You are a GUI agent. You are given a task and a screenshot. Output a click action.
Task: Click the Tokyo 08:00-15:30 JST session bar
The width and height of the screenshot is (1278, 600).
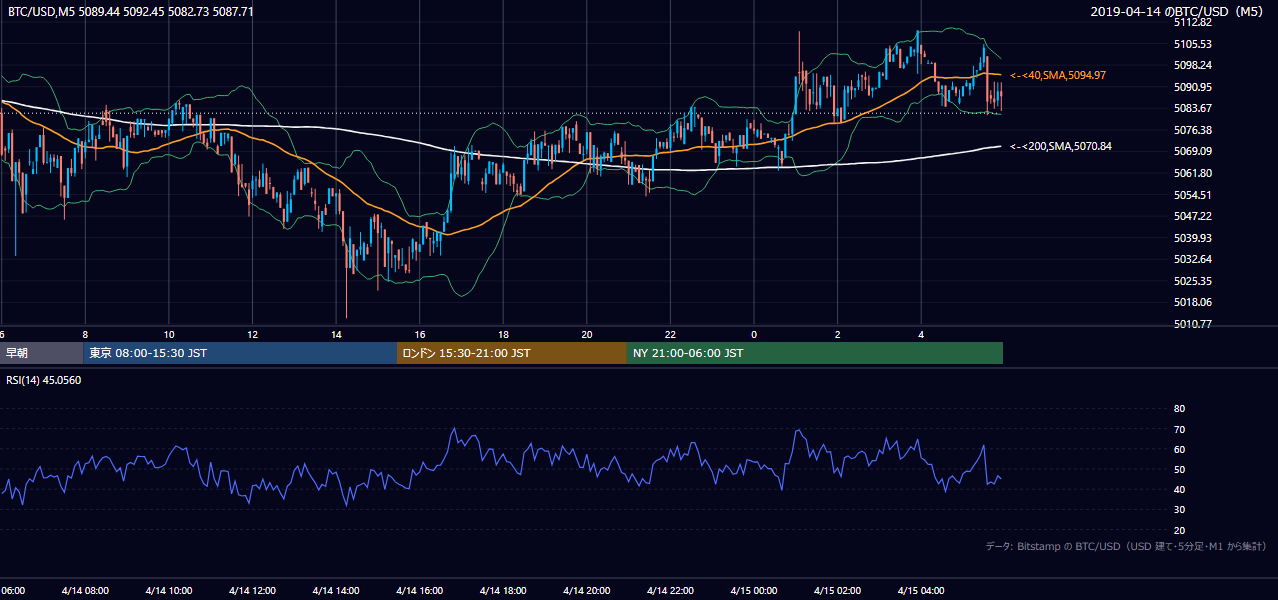[240, 353]
